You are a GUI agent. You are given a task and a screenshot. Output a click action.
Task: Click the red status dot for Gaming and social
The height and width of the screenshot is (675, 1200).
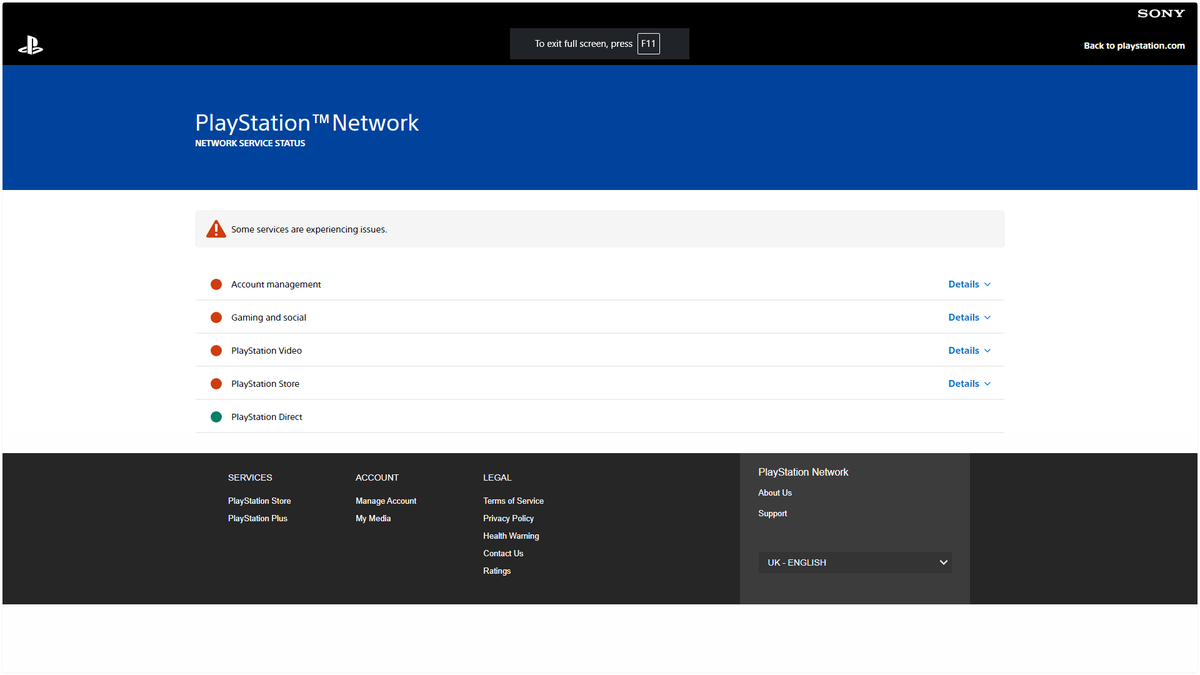[x=216, y=317]
